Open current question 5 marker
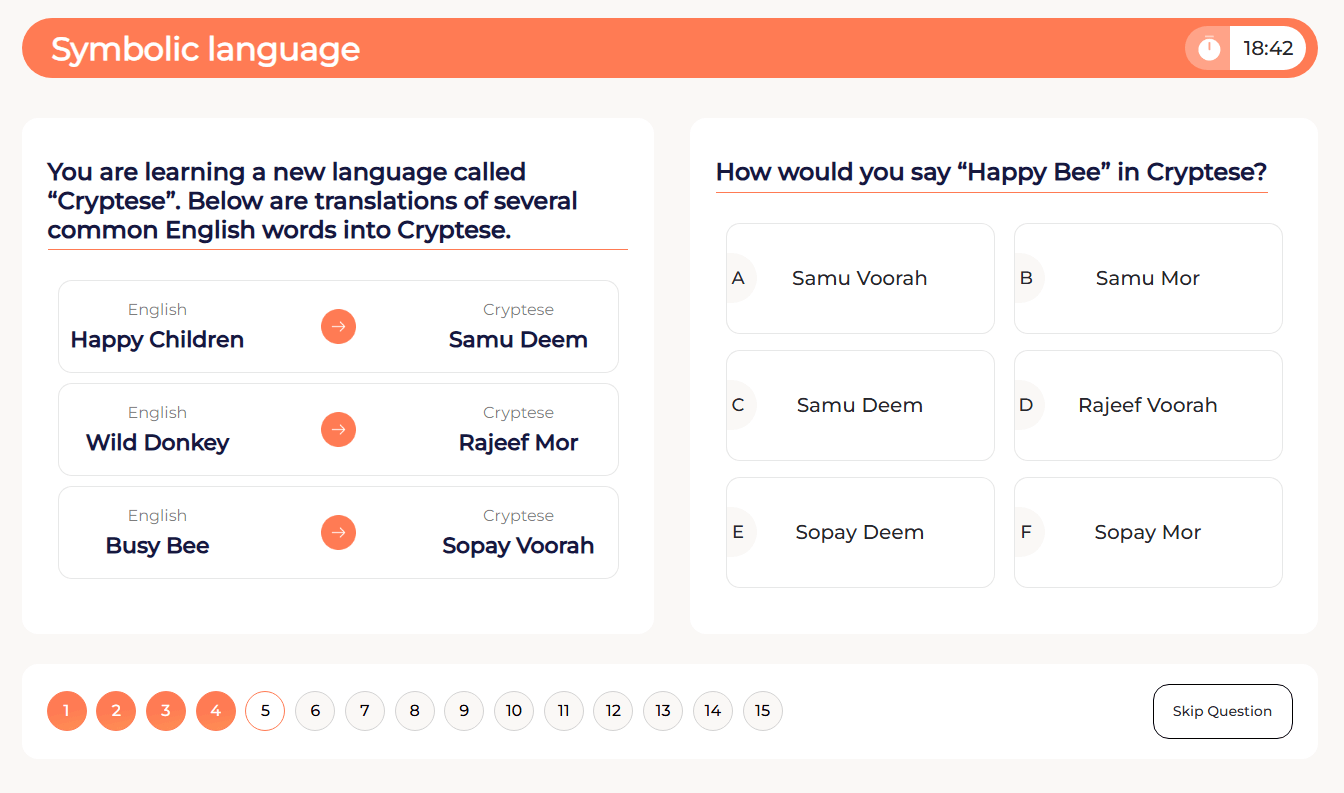Image resolution: width=1344 pixels, height=793 pixels. point(265,711)
